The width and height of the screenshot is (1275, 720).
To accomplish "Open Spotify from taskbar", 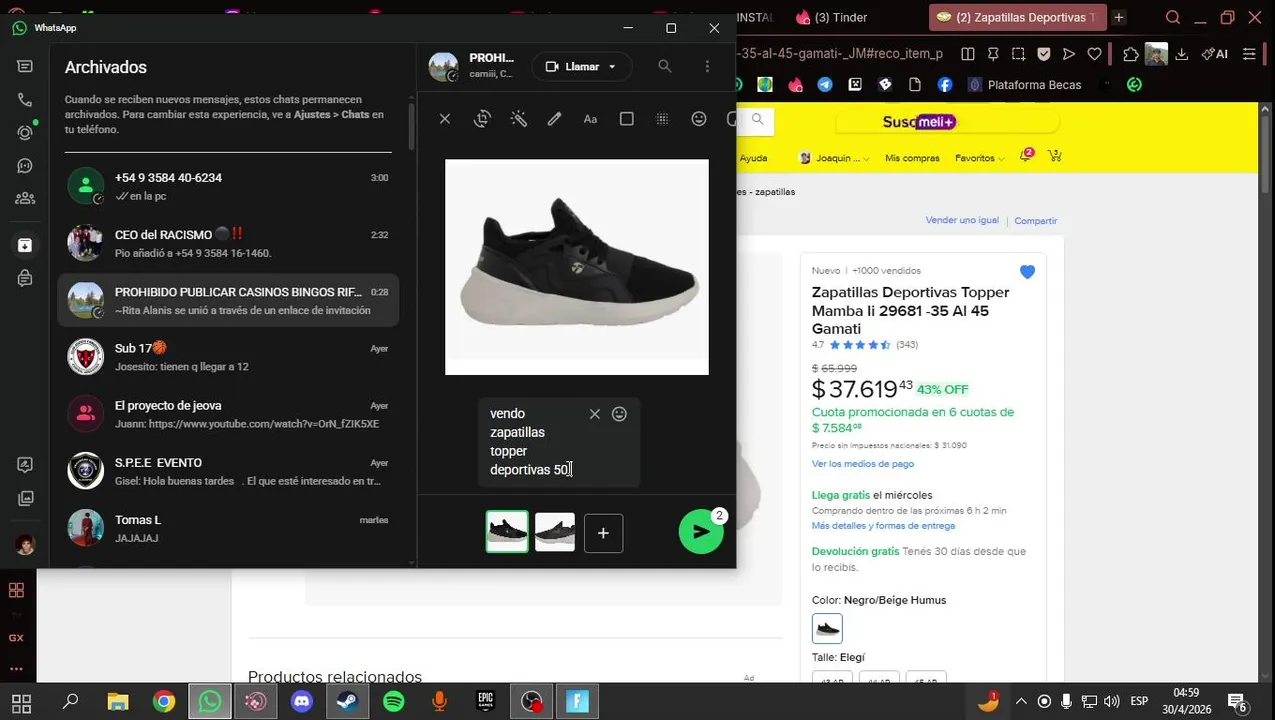I will (394, 702).
